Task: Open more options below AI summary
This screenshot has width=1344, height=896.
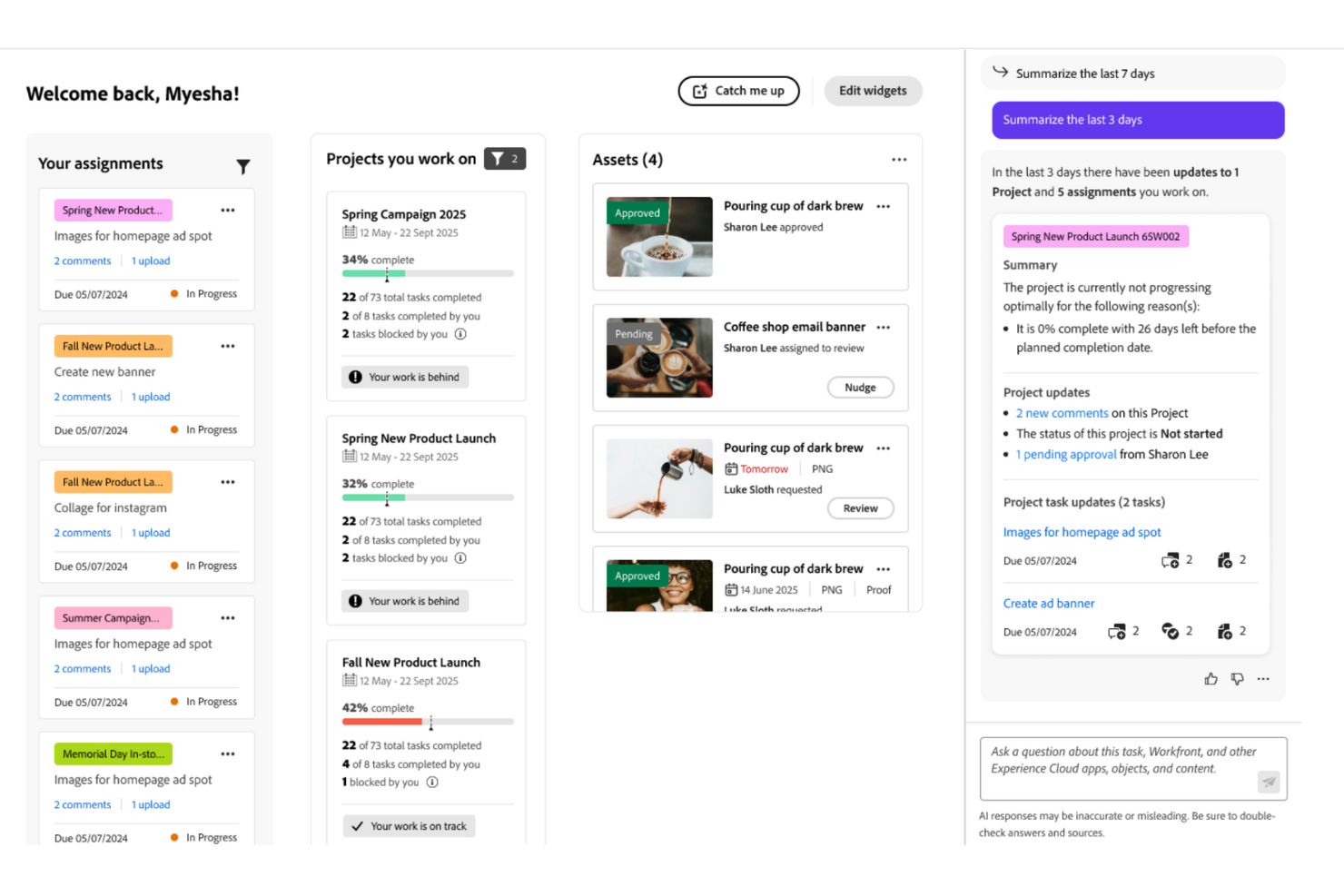Action: [x=1263, y=679]
